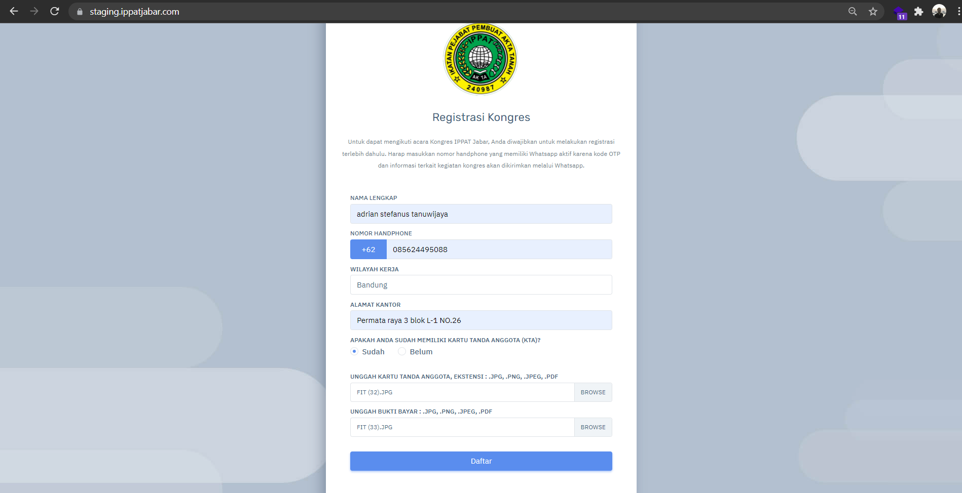This screenshot has height=493, width=962.
Task: Open the Extensions puzzle piece menu
Action: click(x=918, y=12)
